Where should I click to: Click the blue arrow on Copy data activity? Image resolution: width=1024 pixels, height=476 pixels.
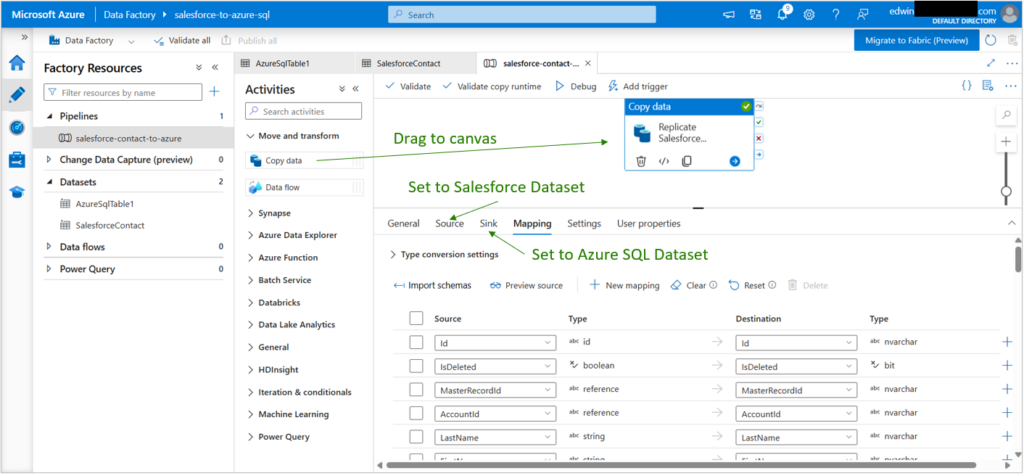[x=735, y=161]
